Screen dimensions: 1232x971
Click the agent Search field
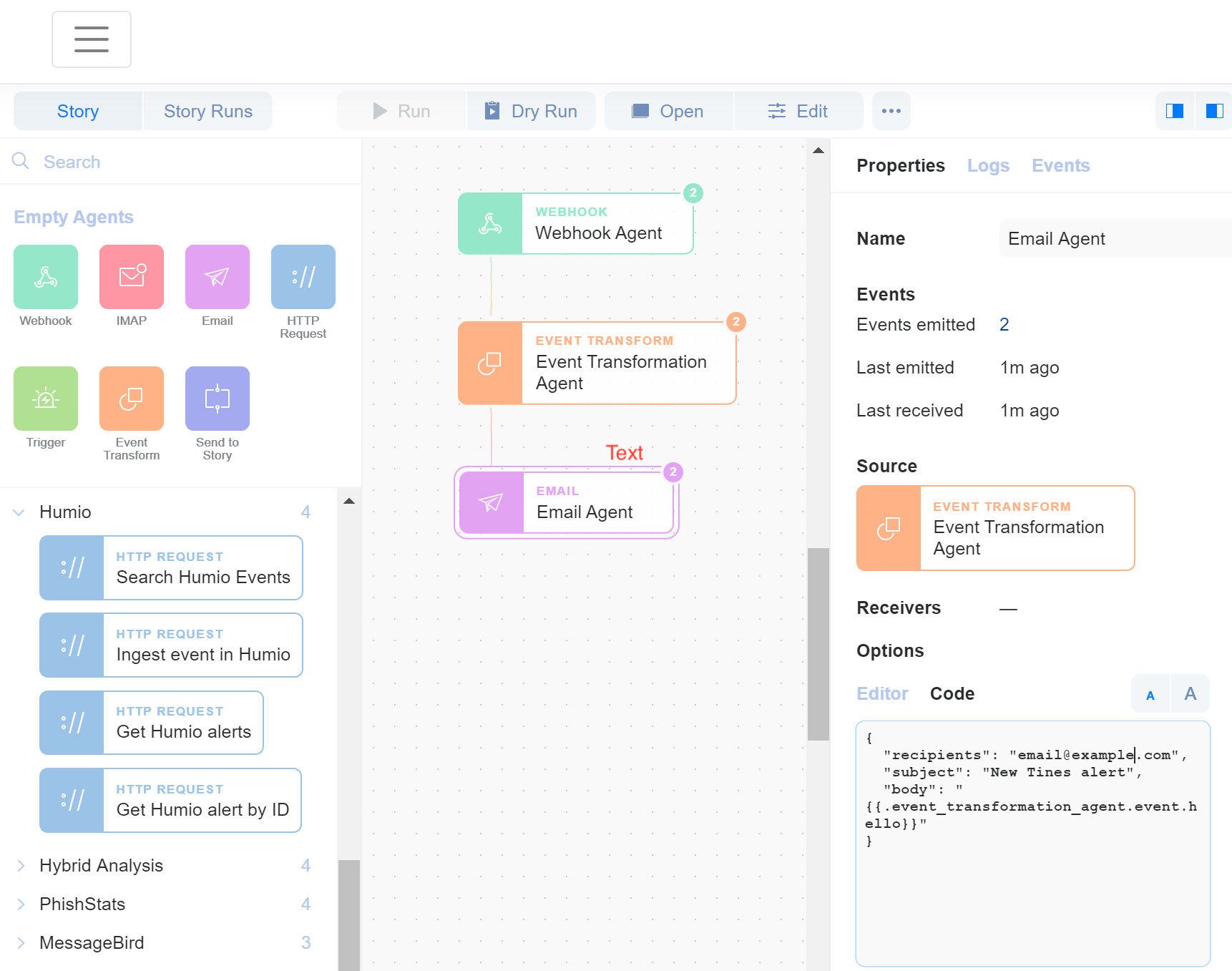(179, 162)
